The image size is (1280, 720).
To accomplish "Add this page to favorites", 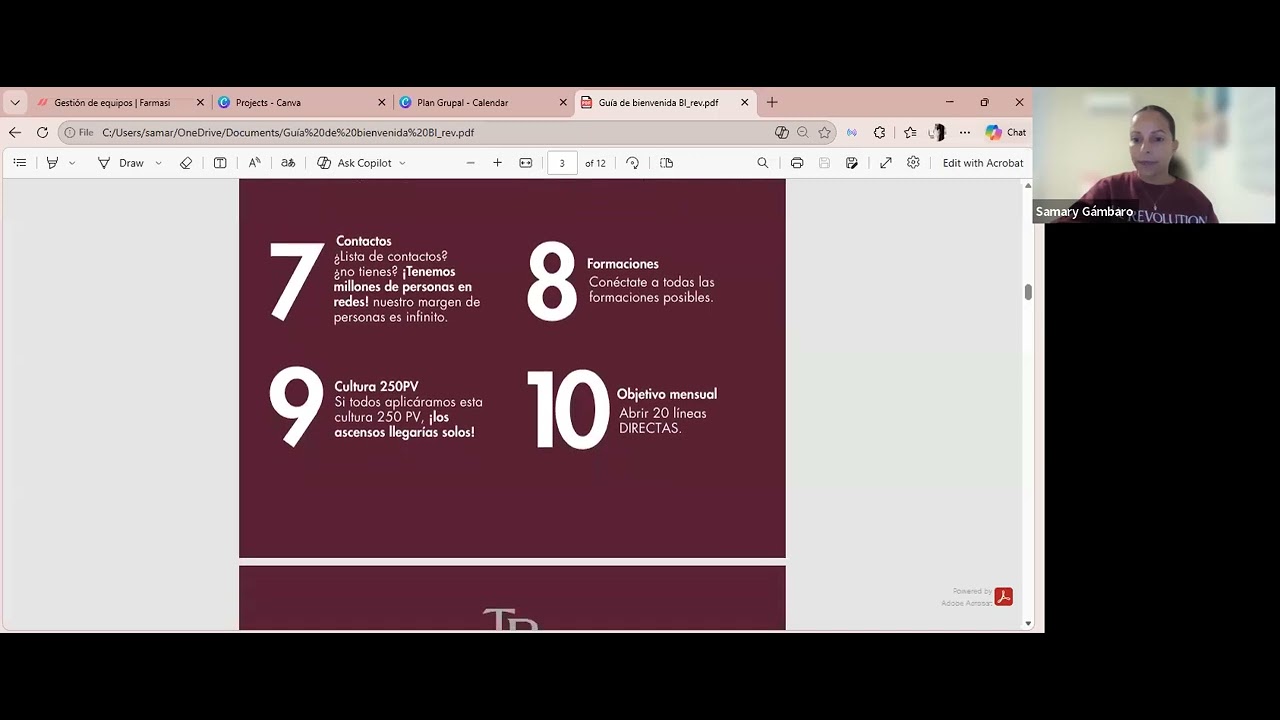I will click(824, 132).
